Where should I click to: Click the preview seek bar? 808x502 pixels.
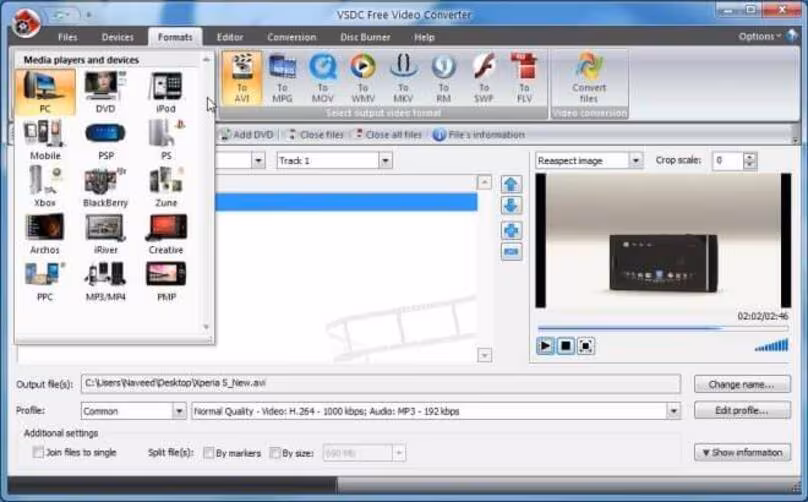coord(663,328)
